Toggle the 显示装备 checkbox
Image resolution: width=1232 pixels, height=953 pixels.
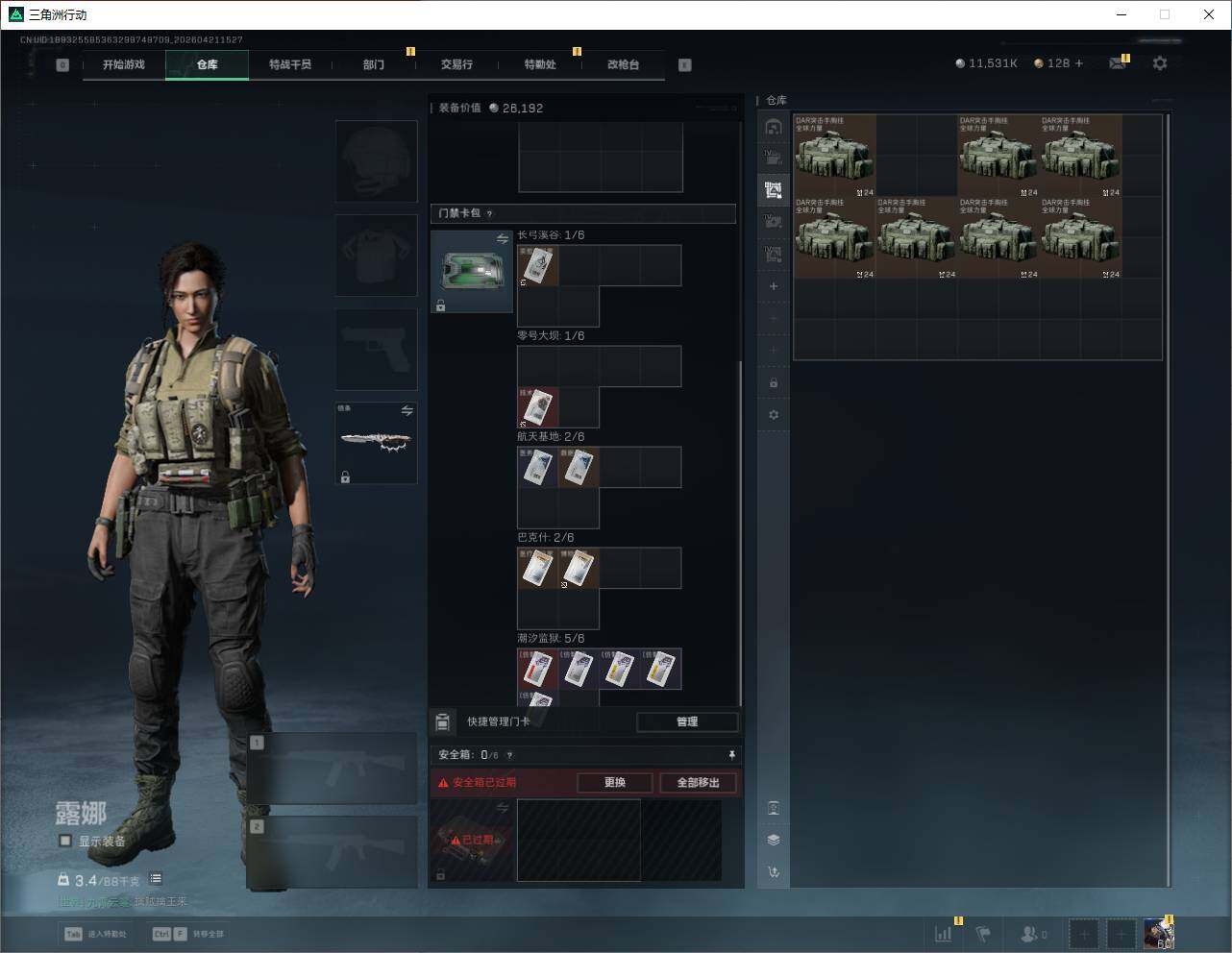(x=65, y=841)
